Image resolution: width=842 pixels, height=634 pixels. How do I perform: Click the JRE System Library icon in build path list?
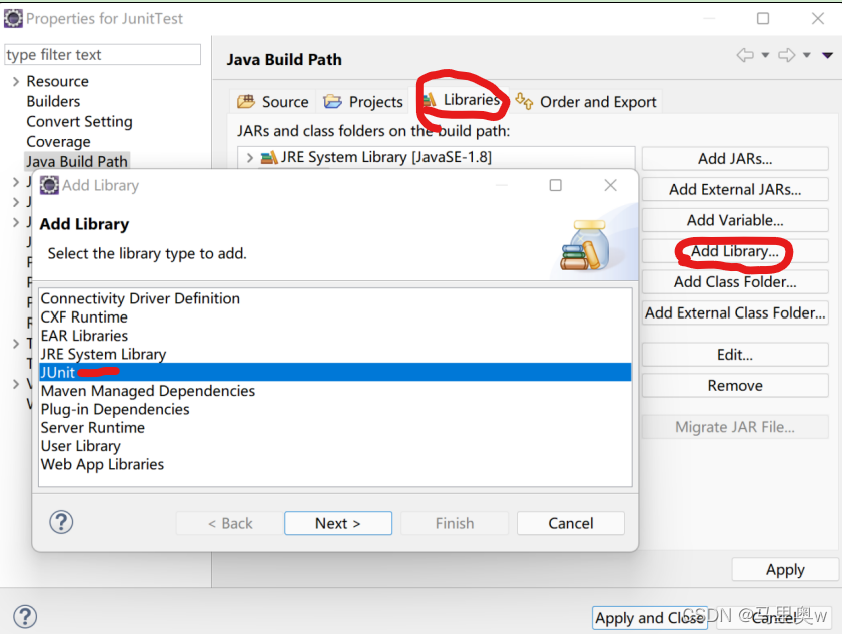(x=268, y=157)
